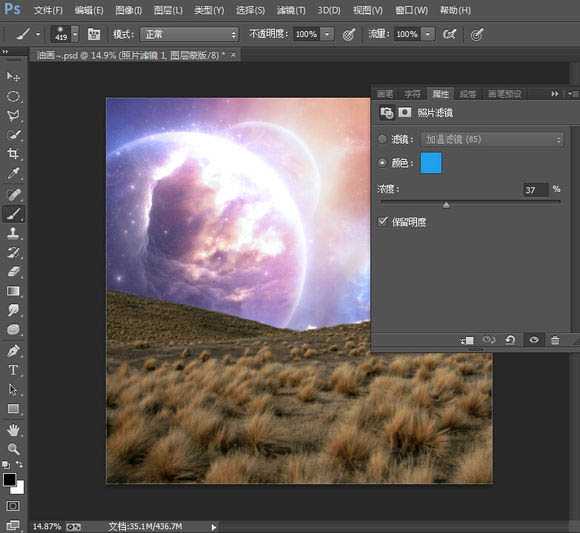
Task: Select the Crop tool
Action: click(x=13, y=154)
